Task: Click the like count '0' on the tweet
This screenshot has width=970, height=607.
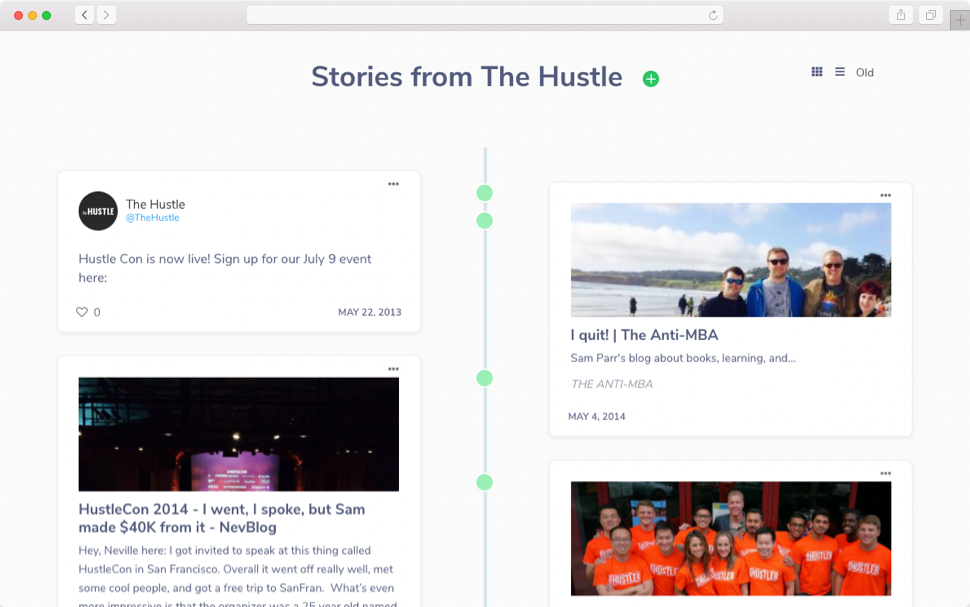Action: (97, 312)
